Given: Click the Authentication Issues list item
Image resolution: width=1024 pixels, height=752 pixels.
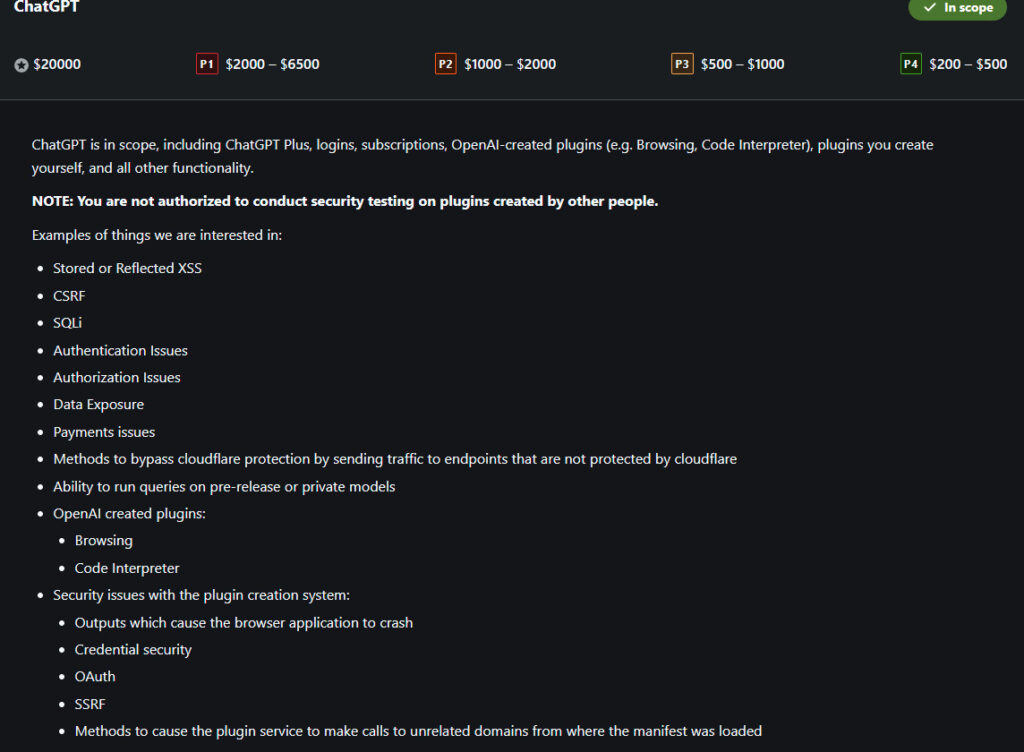Looking at the screenshot, I should pyautogui.click(x=120, y=350).
